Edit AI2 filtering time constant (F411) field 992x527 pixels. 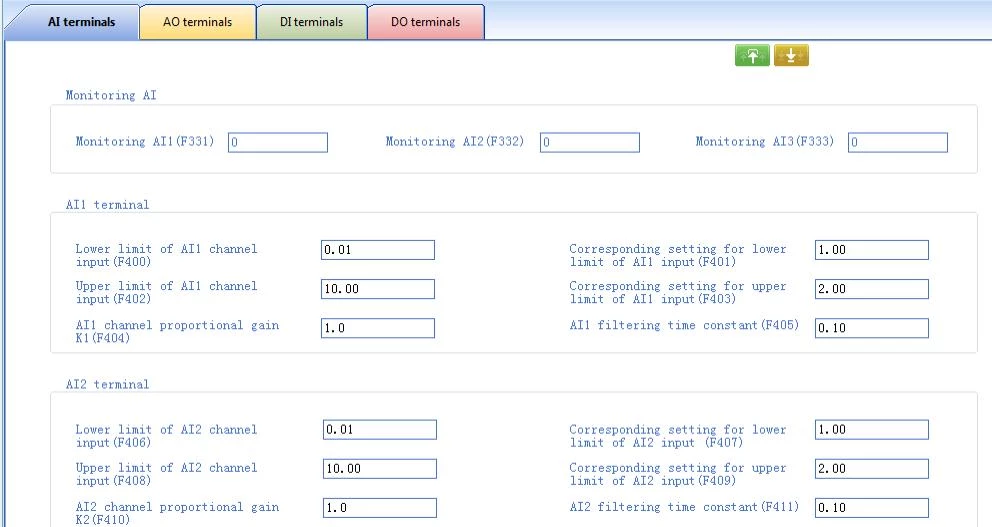(x=871, y=508)
